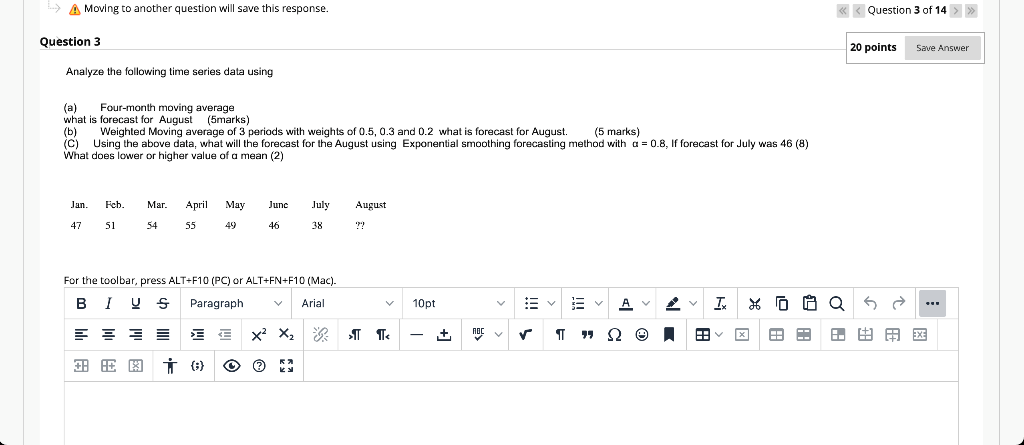Click the 'August' column header text
Image resolution: width=1024 pixels, height=445 pixels.
tap(370, 205)
